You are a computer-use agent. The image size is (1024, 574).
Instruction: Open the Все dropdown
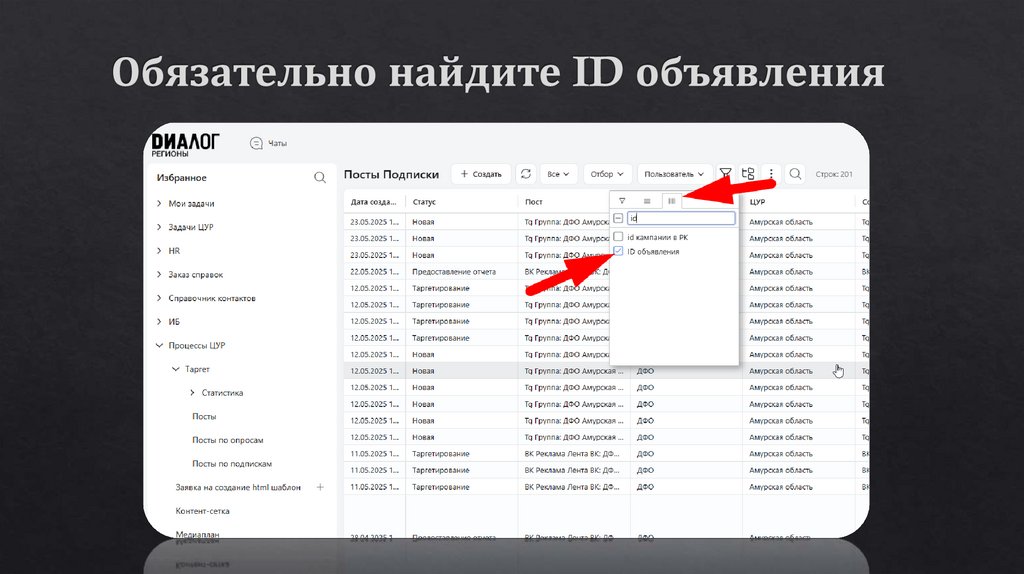[558, 174]
